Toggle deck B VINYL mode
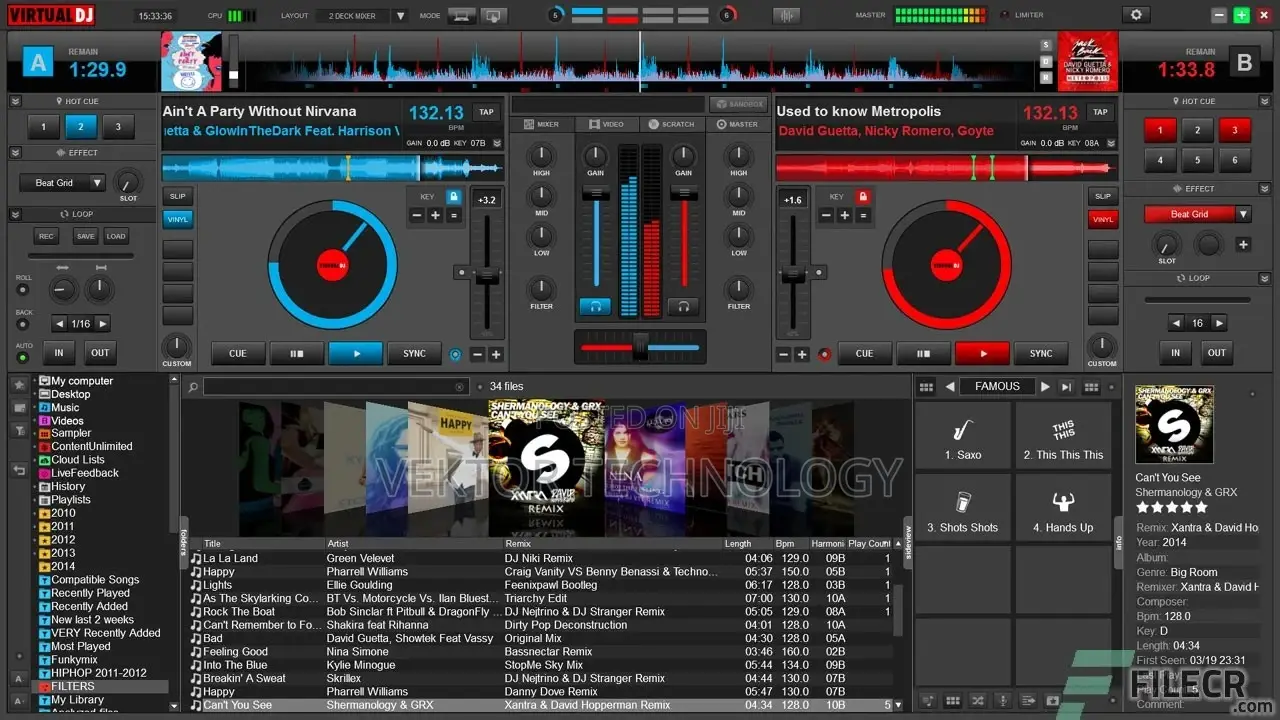The height and width of the screenshot is (720, 1280). [x=1103, y=219]
